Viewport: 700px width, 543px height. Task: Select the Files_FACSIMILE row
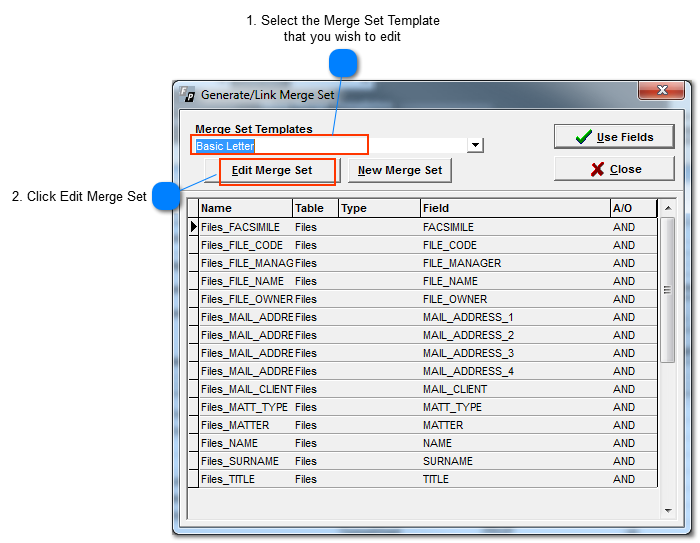click(245, 227)
